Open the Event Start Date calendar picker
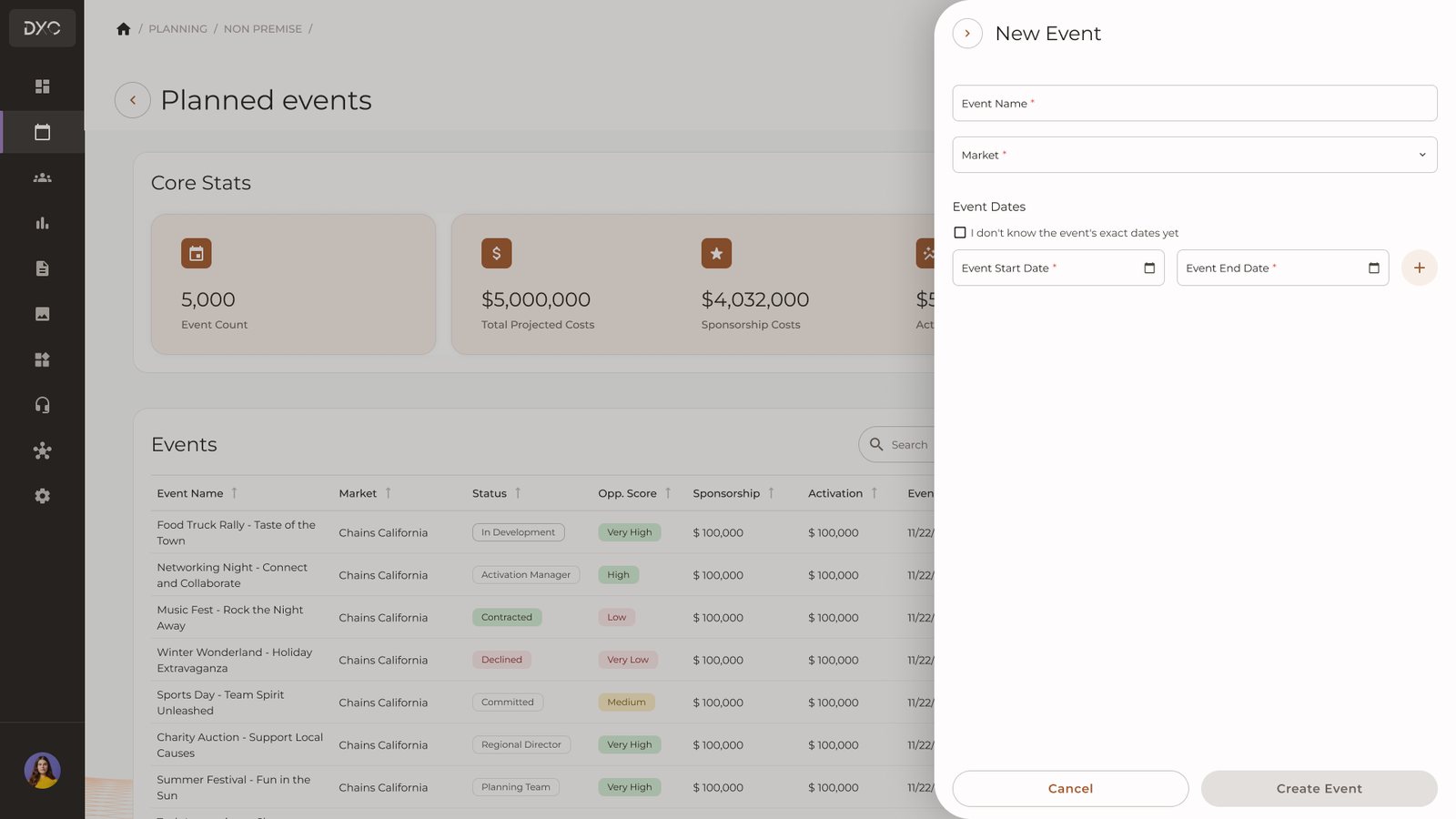 tap(1149, 268)
